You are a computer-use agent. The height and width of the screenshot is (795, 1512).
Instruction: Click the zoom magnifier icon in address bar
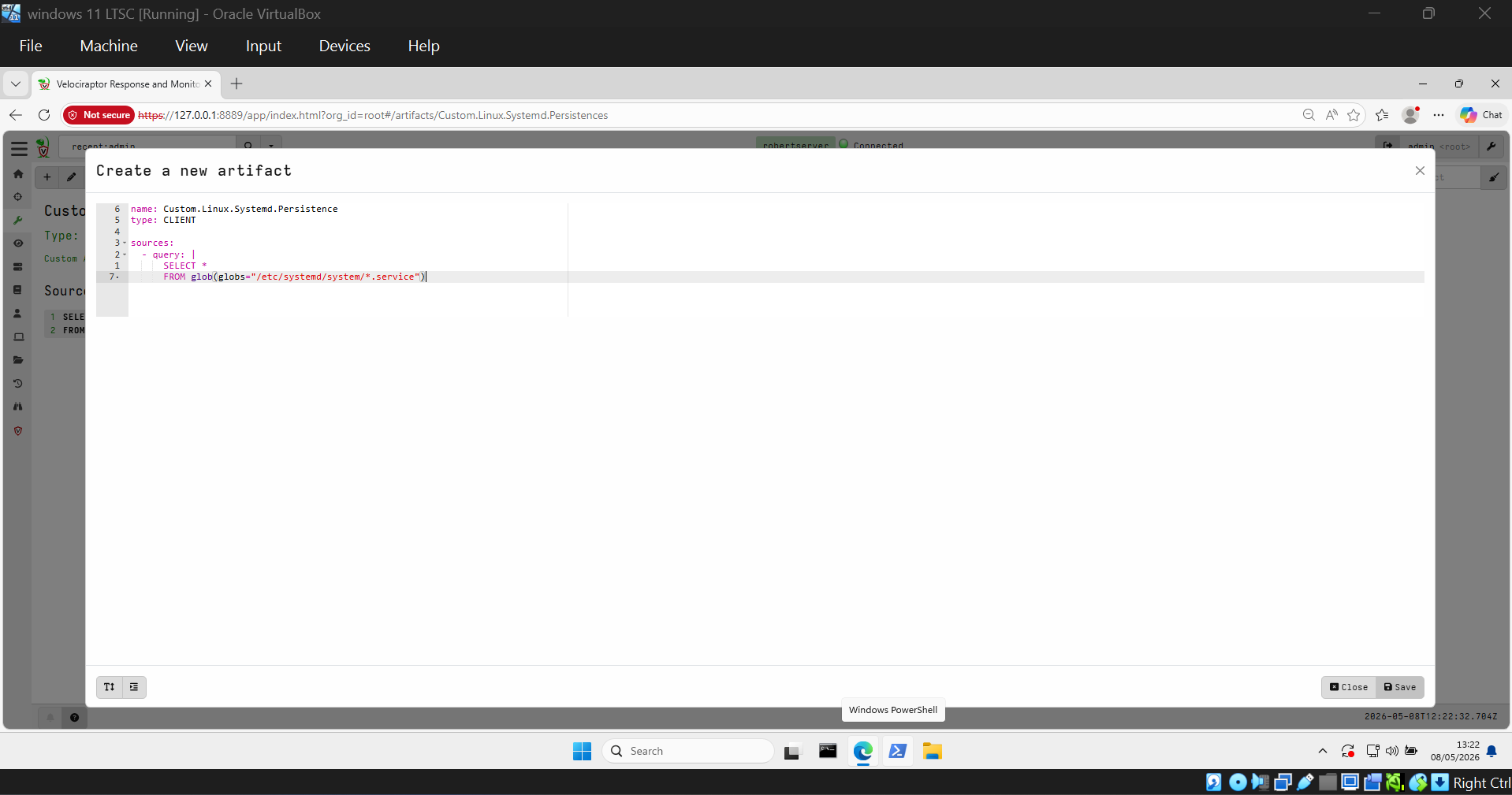1309,115
